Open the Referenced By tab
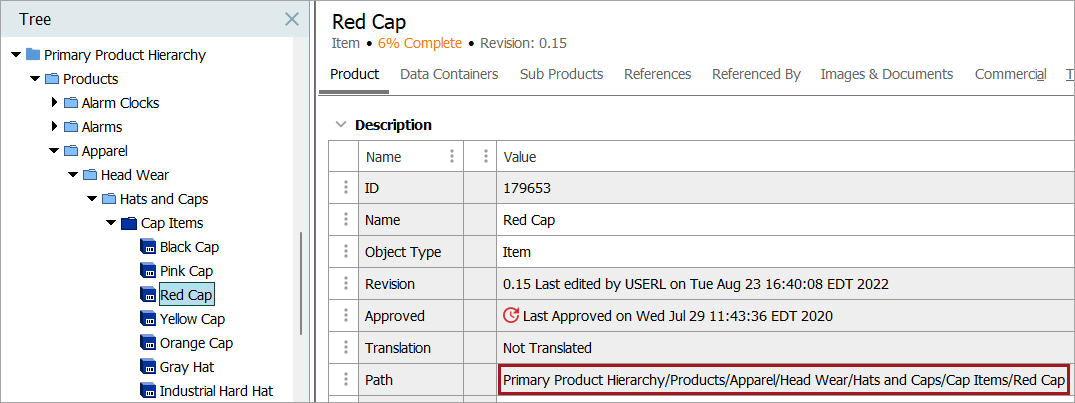 tap(755, 74)
